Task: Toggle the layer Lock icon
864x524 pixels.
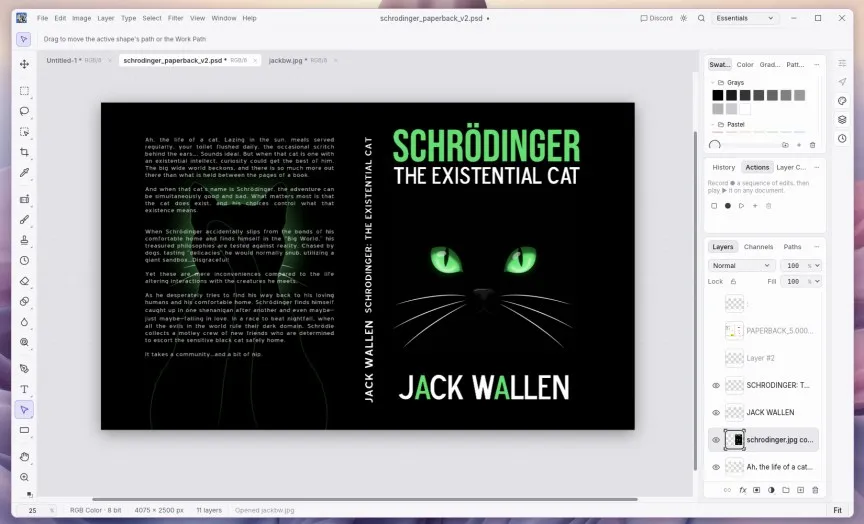Action: pyautogui.click(x=733, y=281)
